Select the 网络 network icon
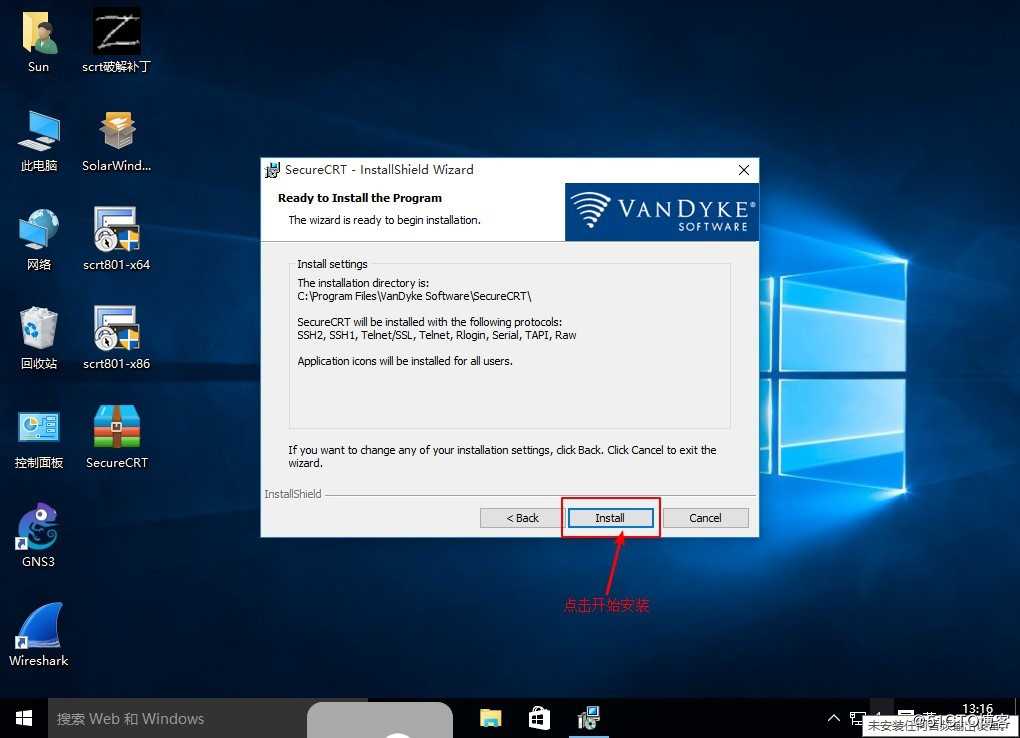1020x738 pixels. coord(38,239)
